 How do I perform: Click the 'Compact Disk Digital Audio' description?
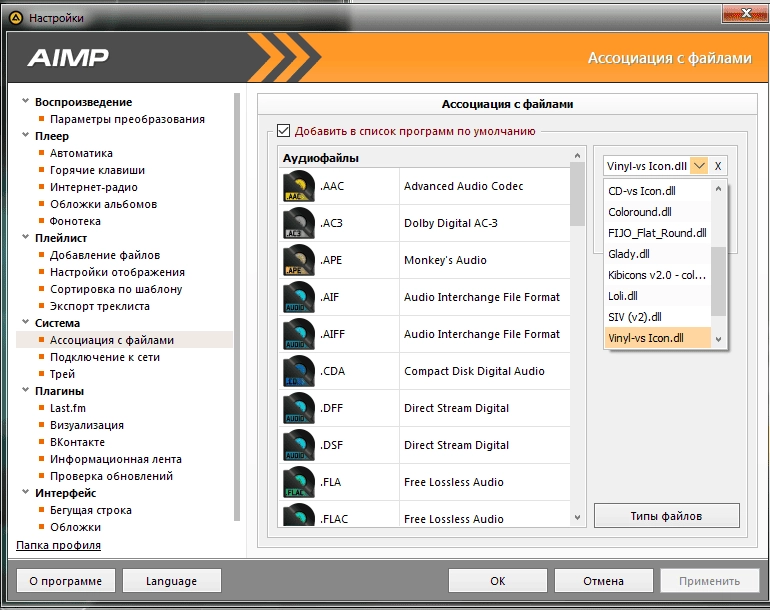tap(474, 371)
